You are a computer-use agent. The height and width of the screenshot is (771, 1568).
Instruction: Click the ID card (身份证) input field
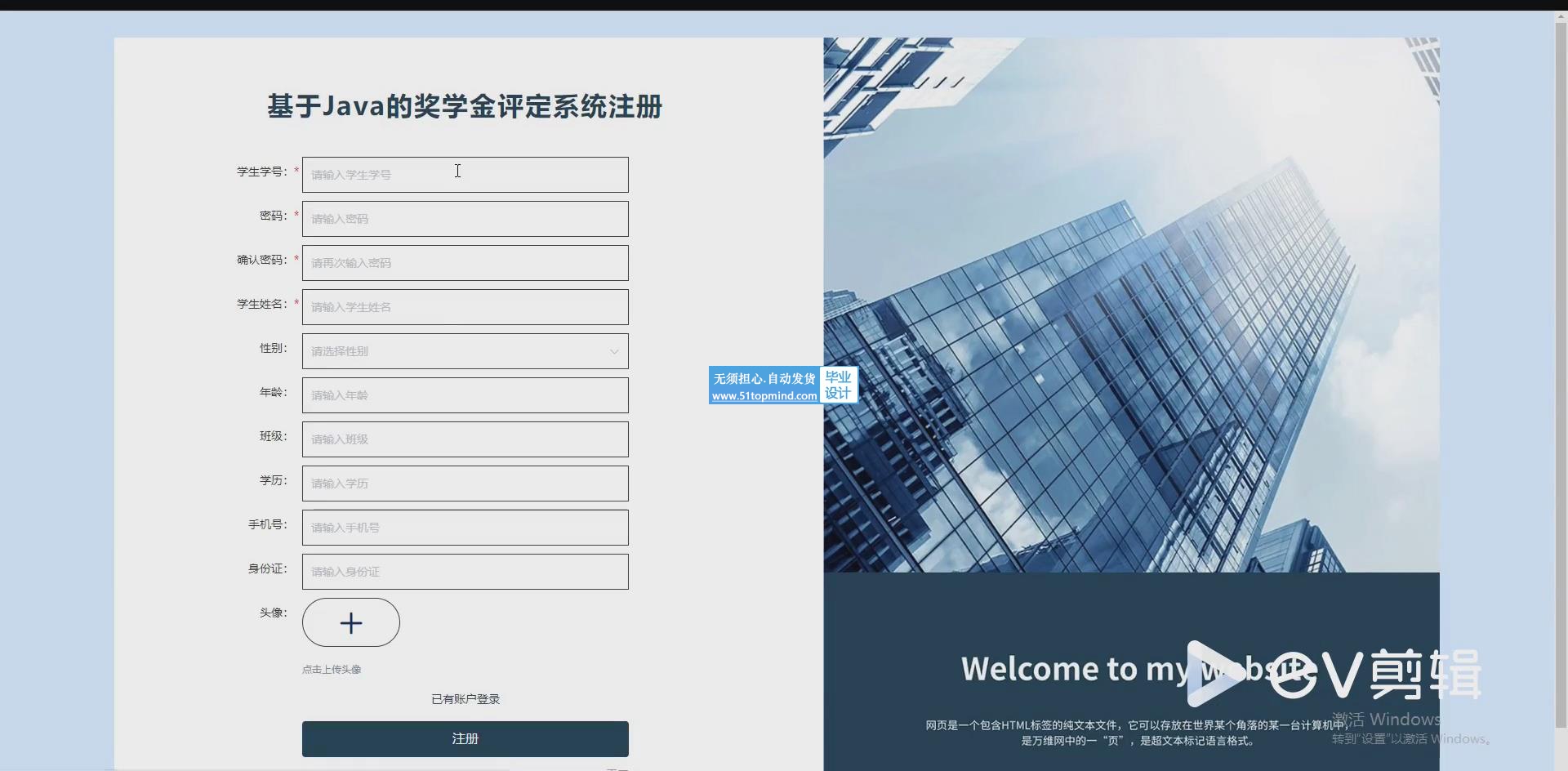click(x=465, y=572)
